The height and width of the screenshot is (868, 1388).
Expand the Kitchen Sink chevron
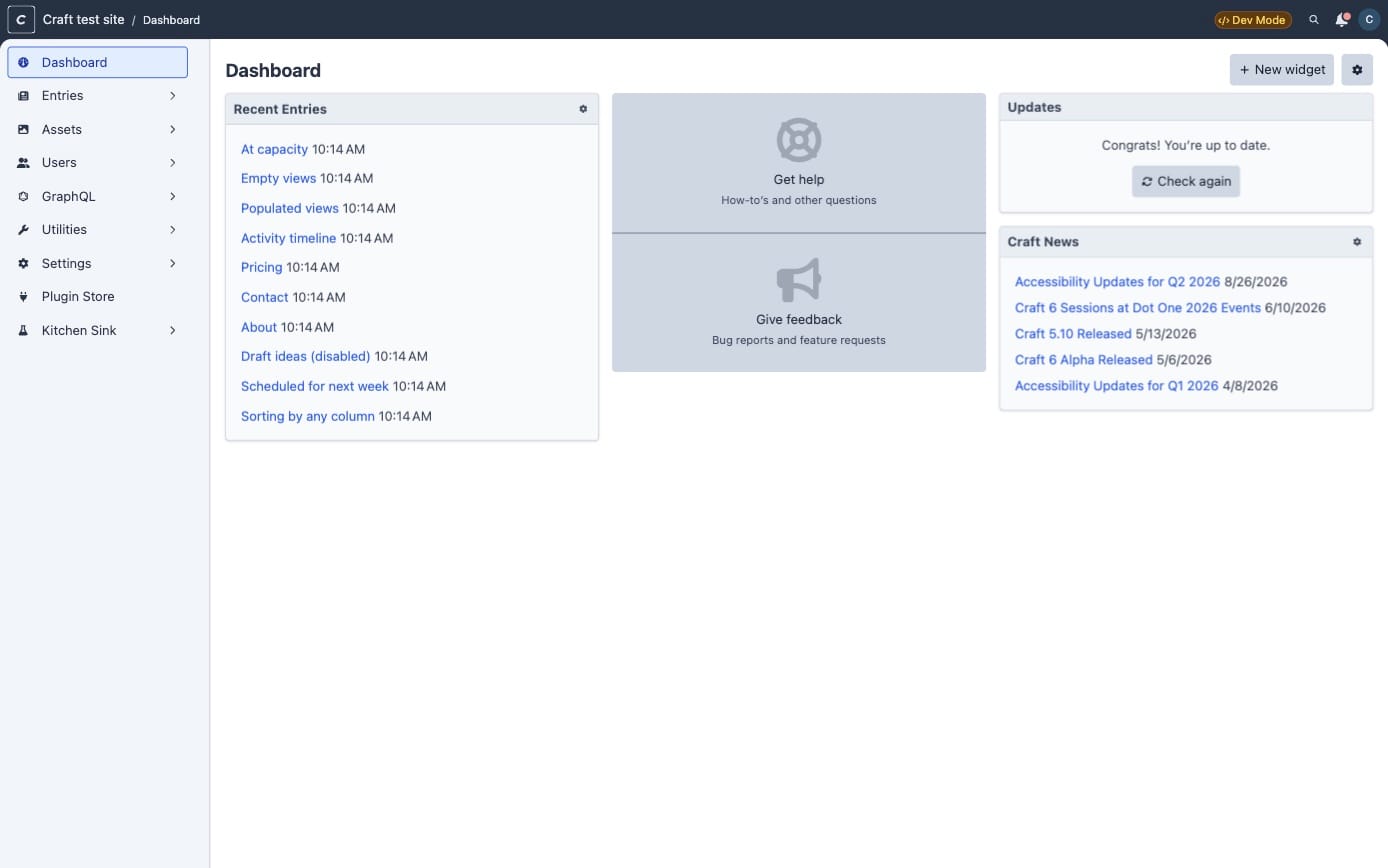tap(173, 331)
